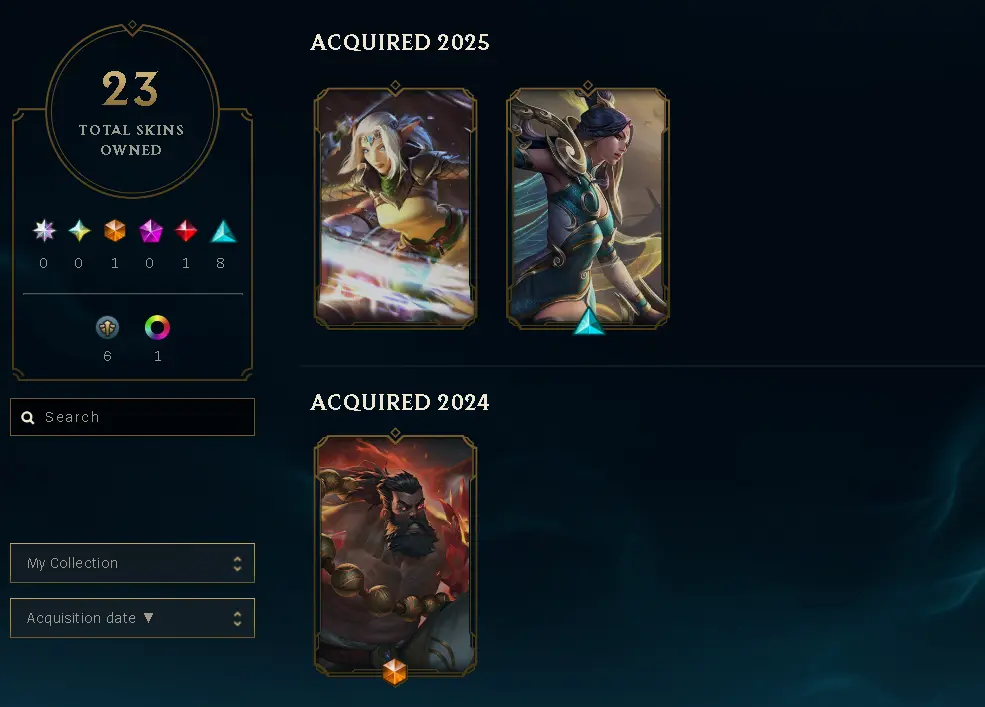Click the magnifying glass search icon

pyautogui.click(x=28, y=417)
